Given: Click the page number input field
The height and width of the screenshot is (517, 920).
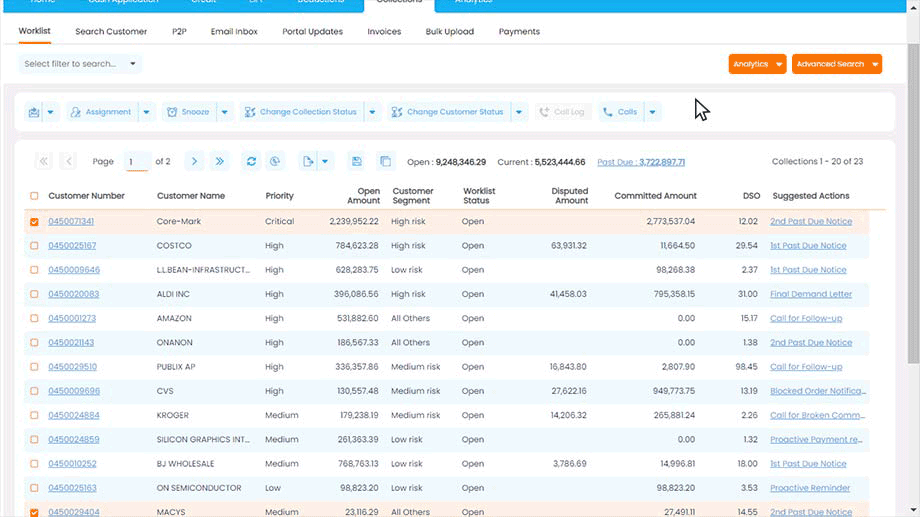Looking at the screenshot, I should (x=136, y=161).
